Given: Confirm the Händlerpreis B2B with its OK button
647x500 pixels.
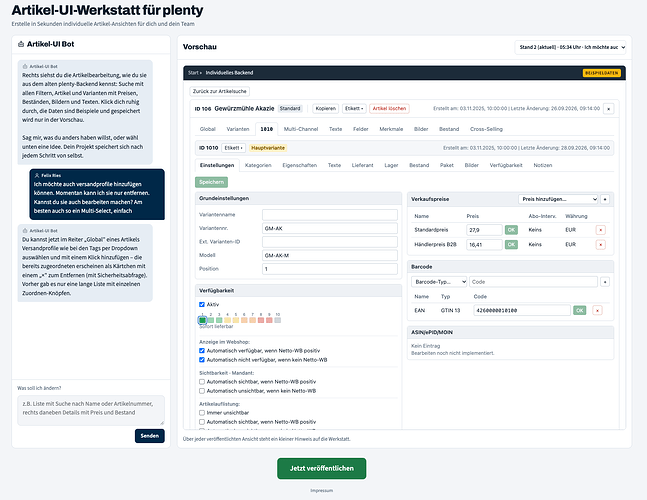Looking at the screenshot, I should (511, 245).
